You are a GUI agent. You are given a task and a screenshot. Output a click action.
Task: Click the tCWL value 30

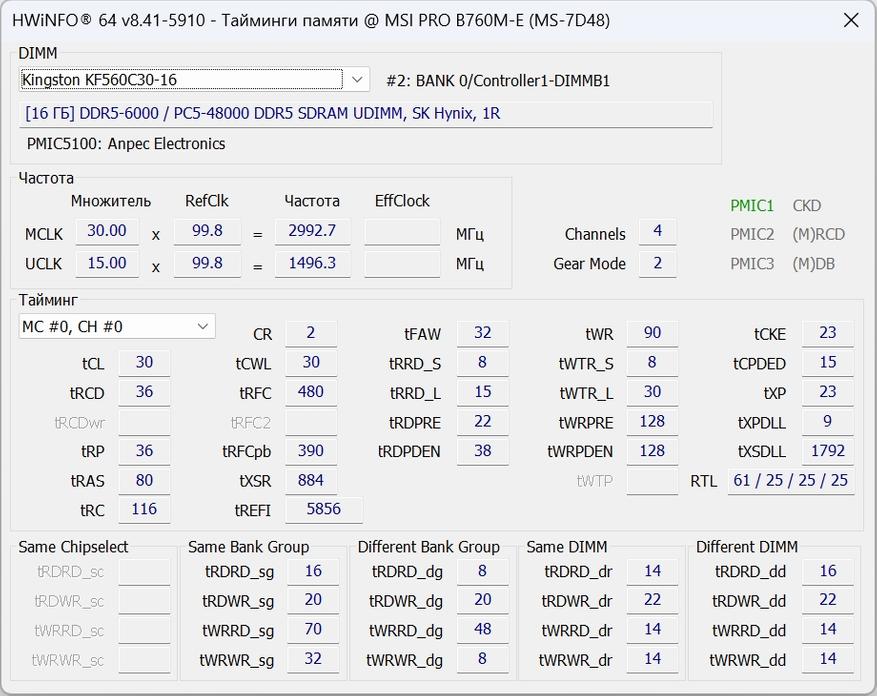point(311,363)
